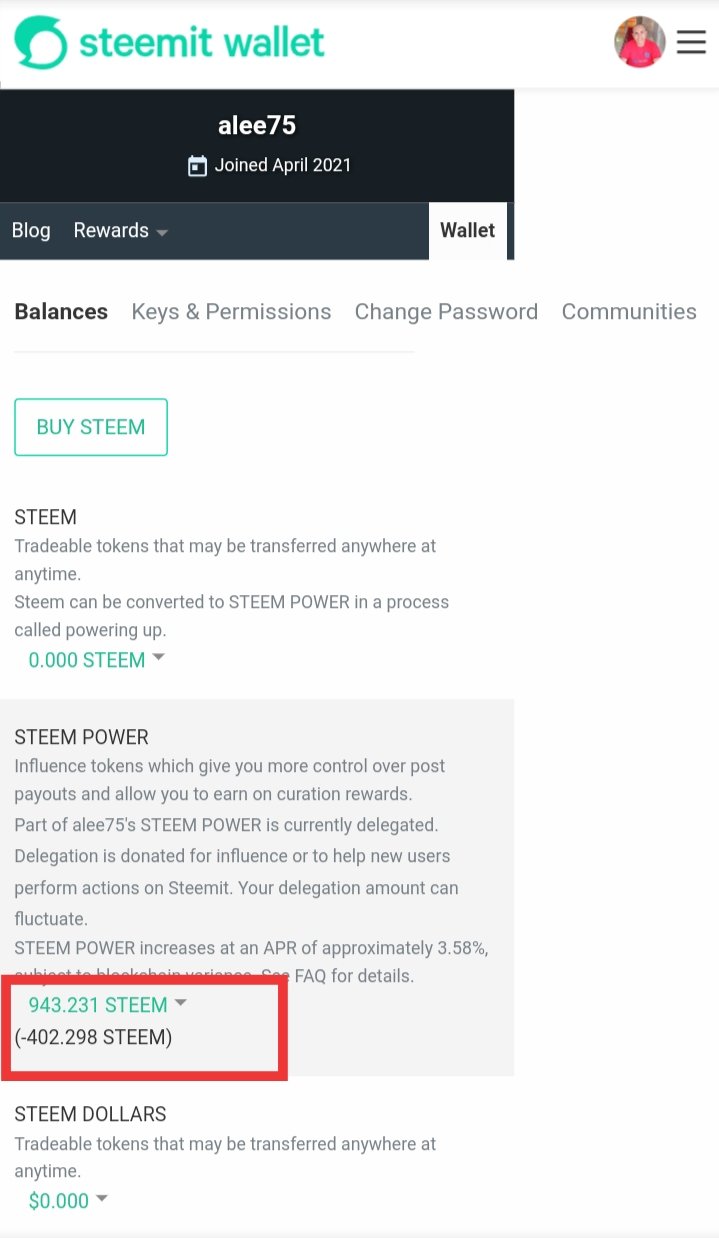
Task: Switch to the Balances section
Action: point(61,312)
